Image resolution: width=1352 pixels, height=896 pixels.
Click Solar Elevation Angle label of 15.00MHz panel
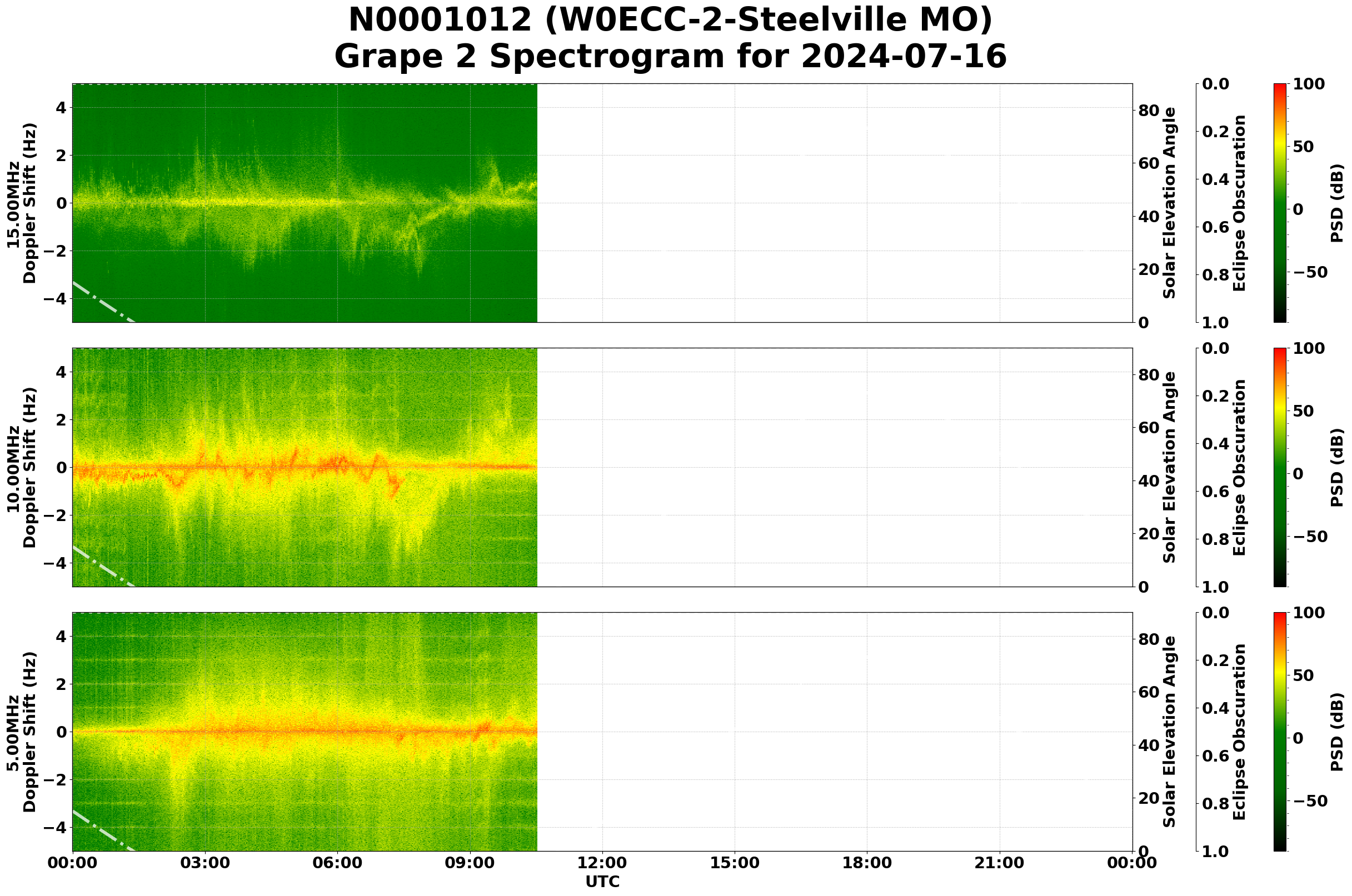click(x=1170, y=203)
